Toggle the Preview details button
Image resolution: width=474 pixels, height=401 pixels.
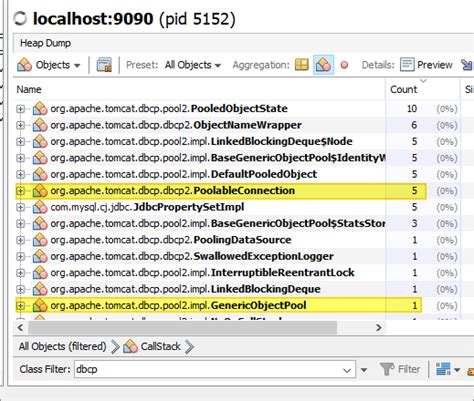tap(426, 65)
